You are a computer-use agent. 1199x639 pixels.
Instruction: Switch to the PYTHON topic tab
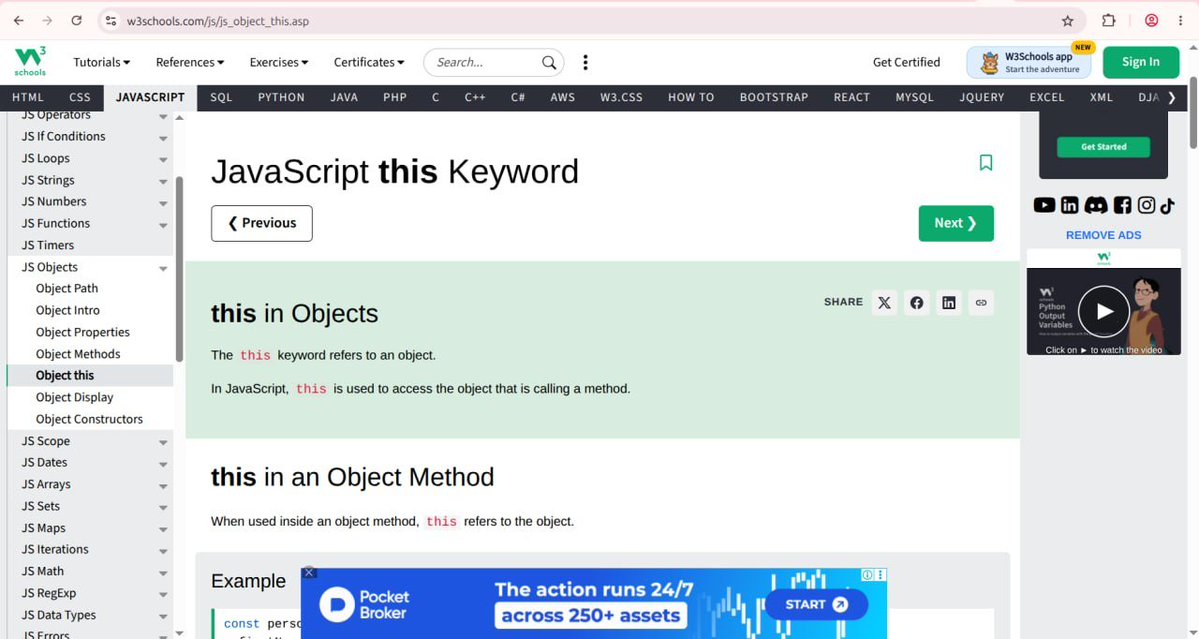pyautogui.click(x=281, y=98)
